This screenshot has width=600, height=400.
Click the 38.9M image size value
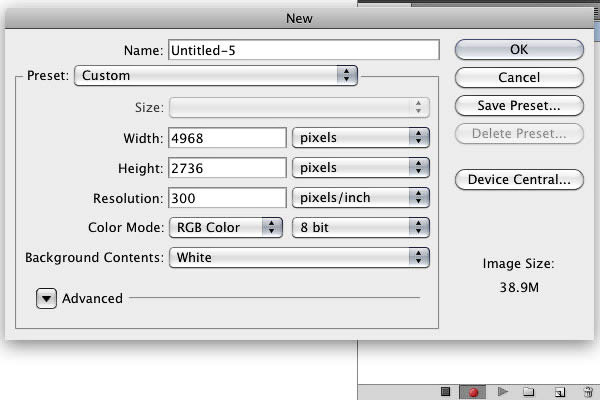(519, 287)
